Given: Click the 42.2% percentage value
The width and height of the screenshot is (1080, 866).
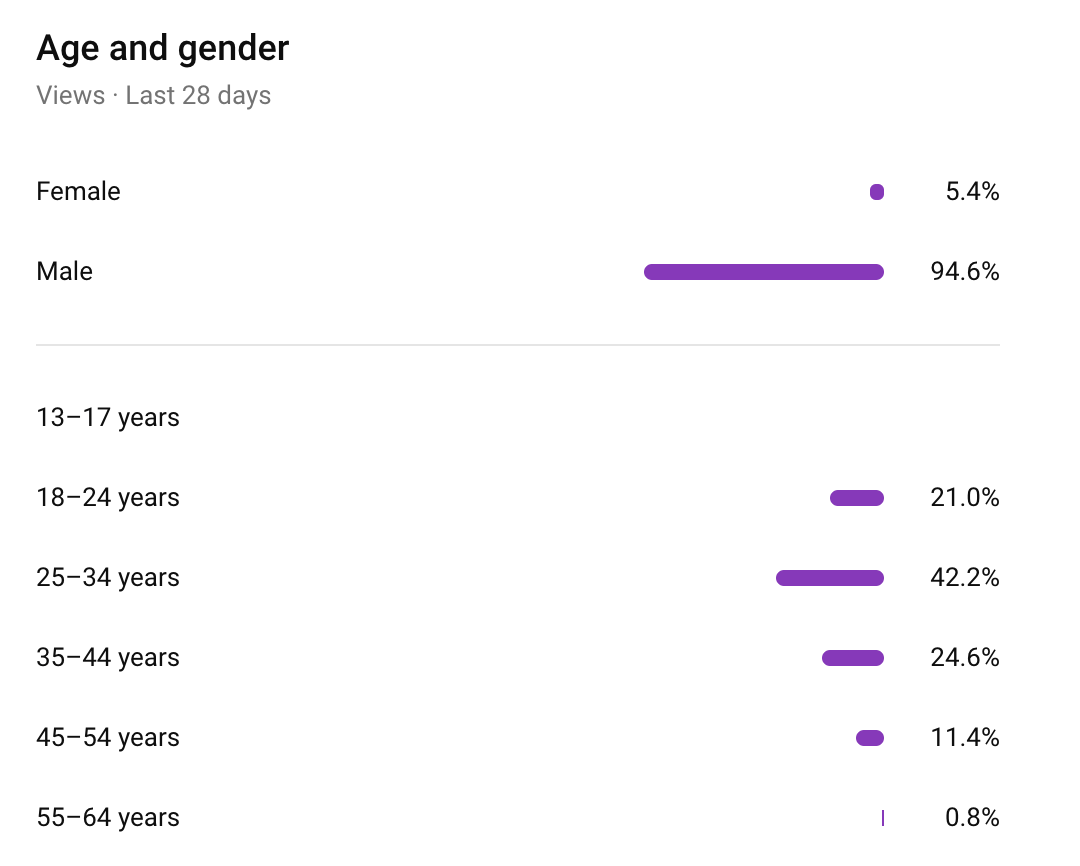Looking at the screenshot, I should coord(964,577).
